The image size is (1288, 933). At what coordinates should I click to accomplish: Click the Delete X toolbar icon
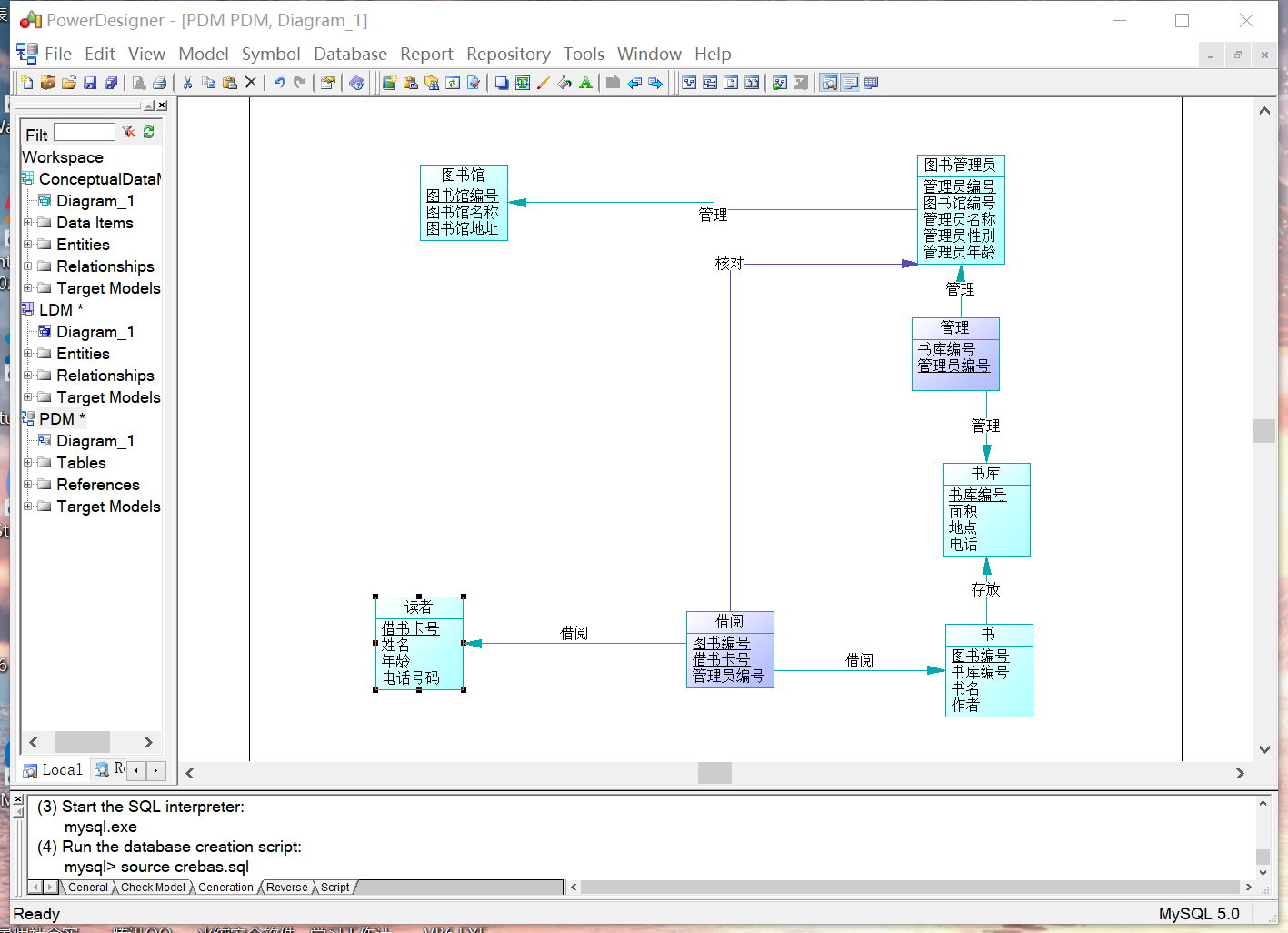[x=251, y=83]
